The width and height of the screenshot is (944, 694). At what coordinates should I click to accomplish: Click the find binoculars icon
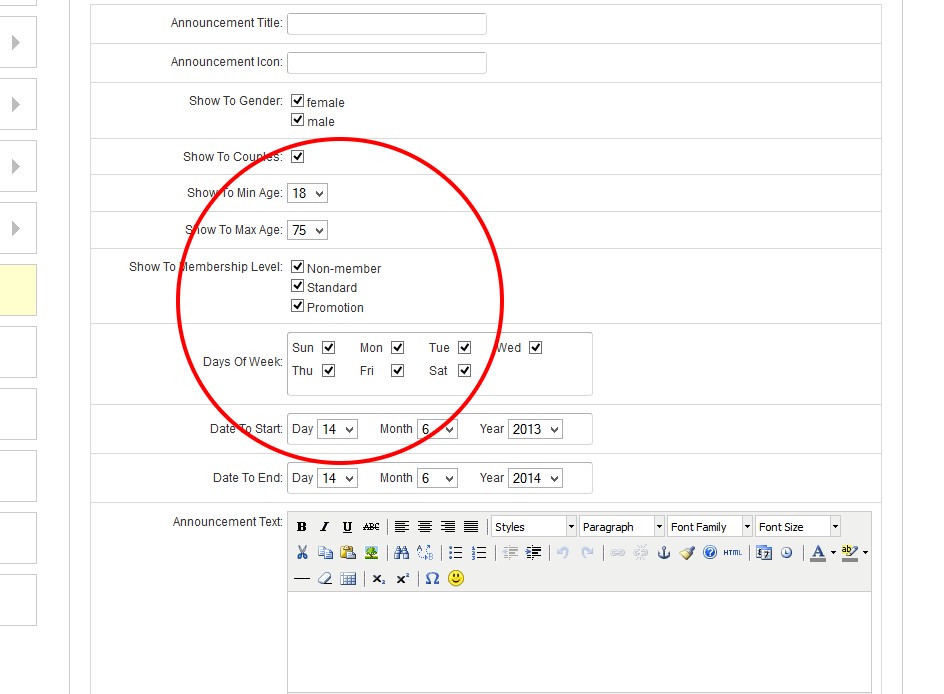(x=401, y=552)
